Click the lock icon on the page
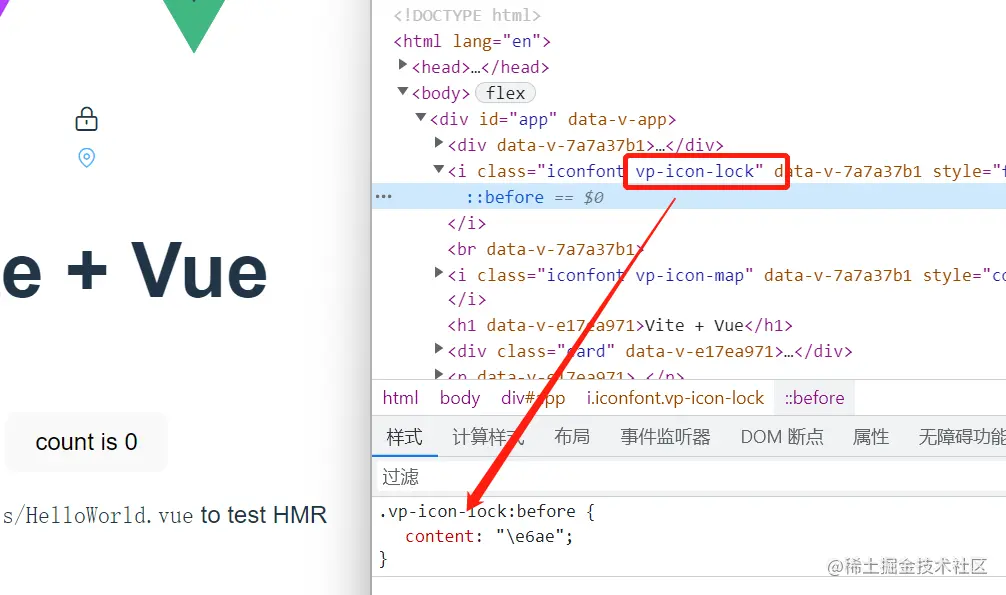Viewport: 1006px width, 595px height. pos(87,119)
